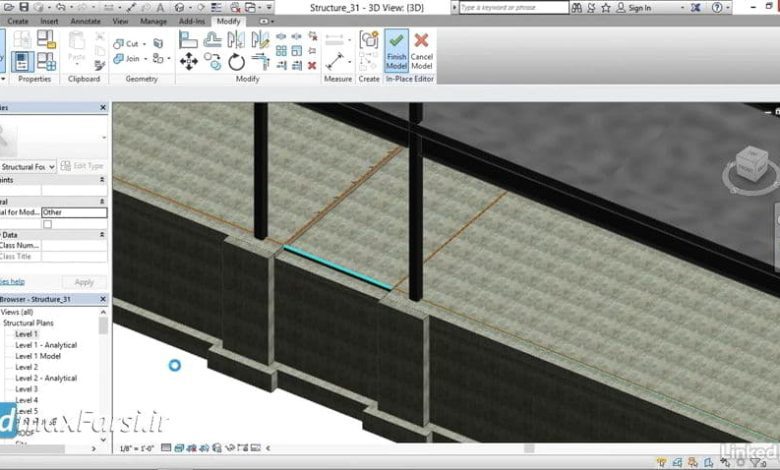Select Mirror - Pick Axis tool
780x470 pixels.
[236, 40]
